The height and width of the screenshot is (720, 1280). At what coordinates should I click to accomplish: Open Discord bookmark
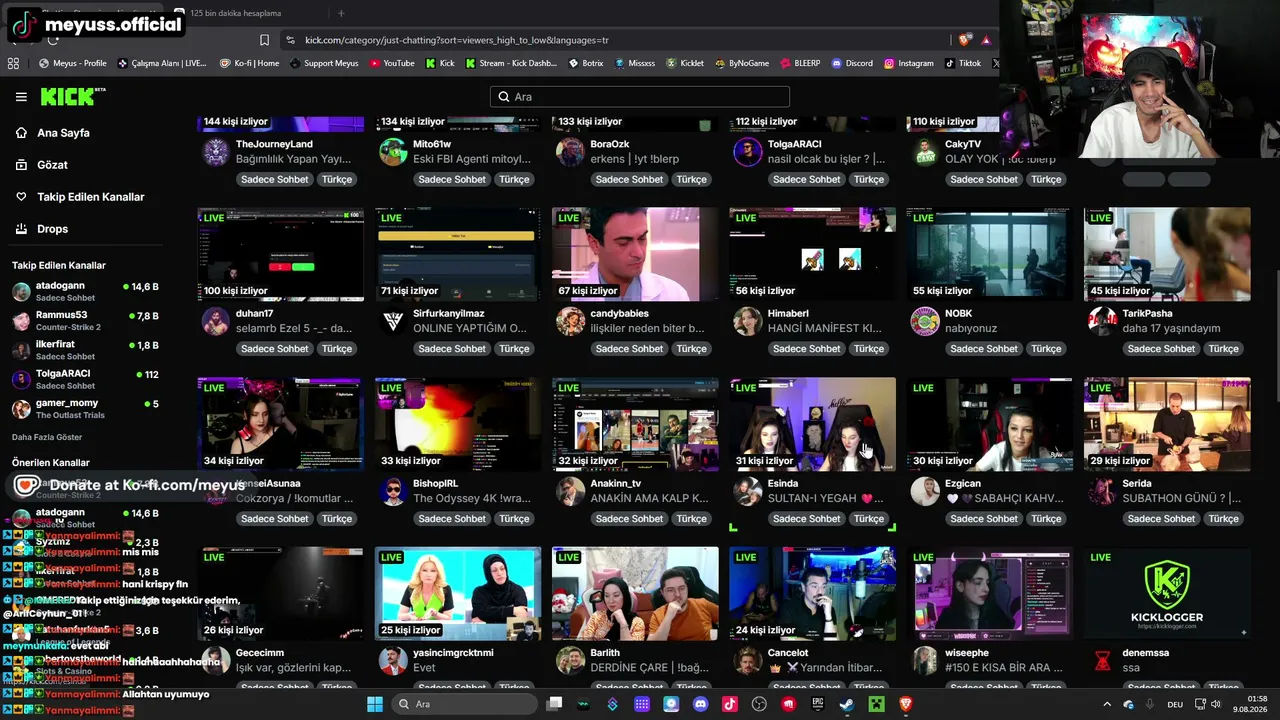[x=852, y=63]
